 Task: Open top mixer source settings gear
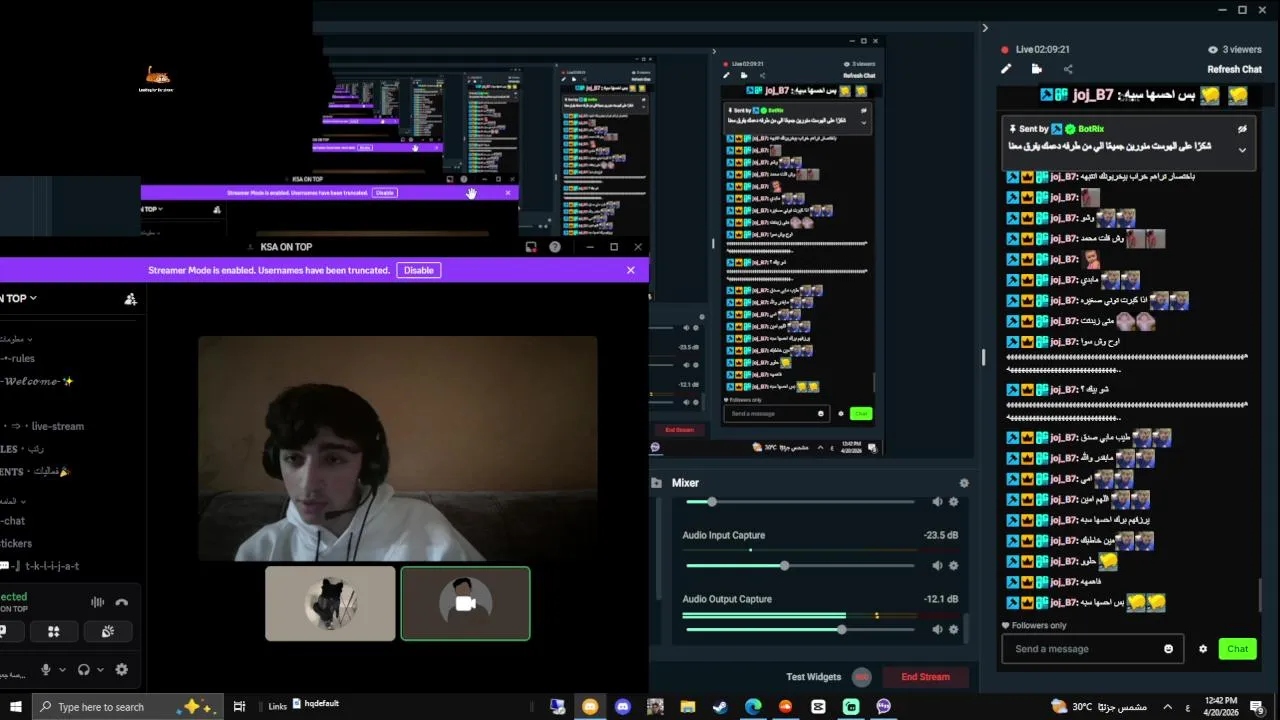pos(953,501)
